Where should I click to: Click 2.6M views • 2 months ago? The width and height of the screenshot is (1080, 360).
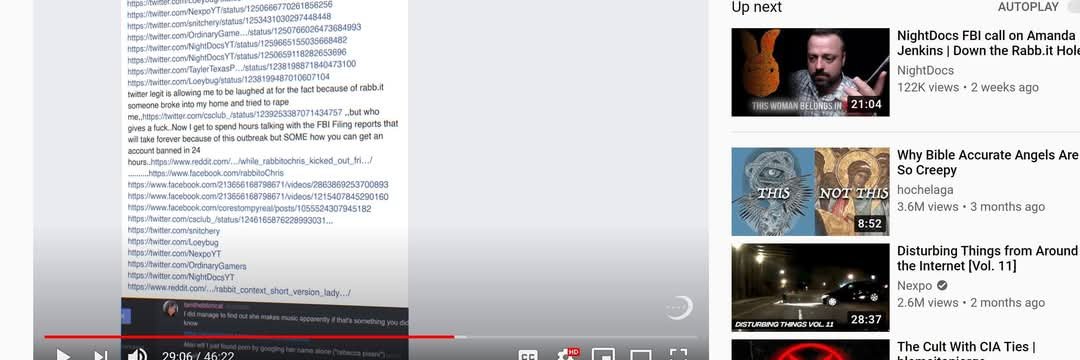click(970, 303)
